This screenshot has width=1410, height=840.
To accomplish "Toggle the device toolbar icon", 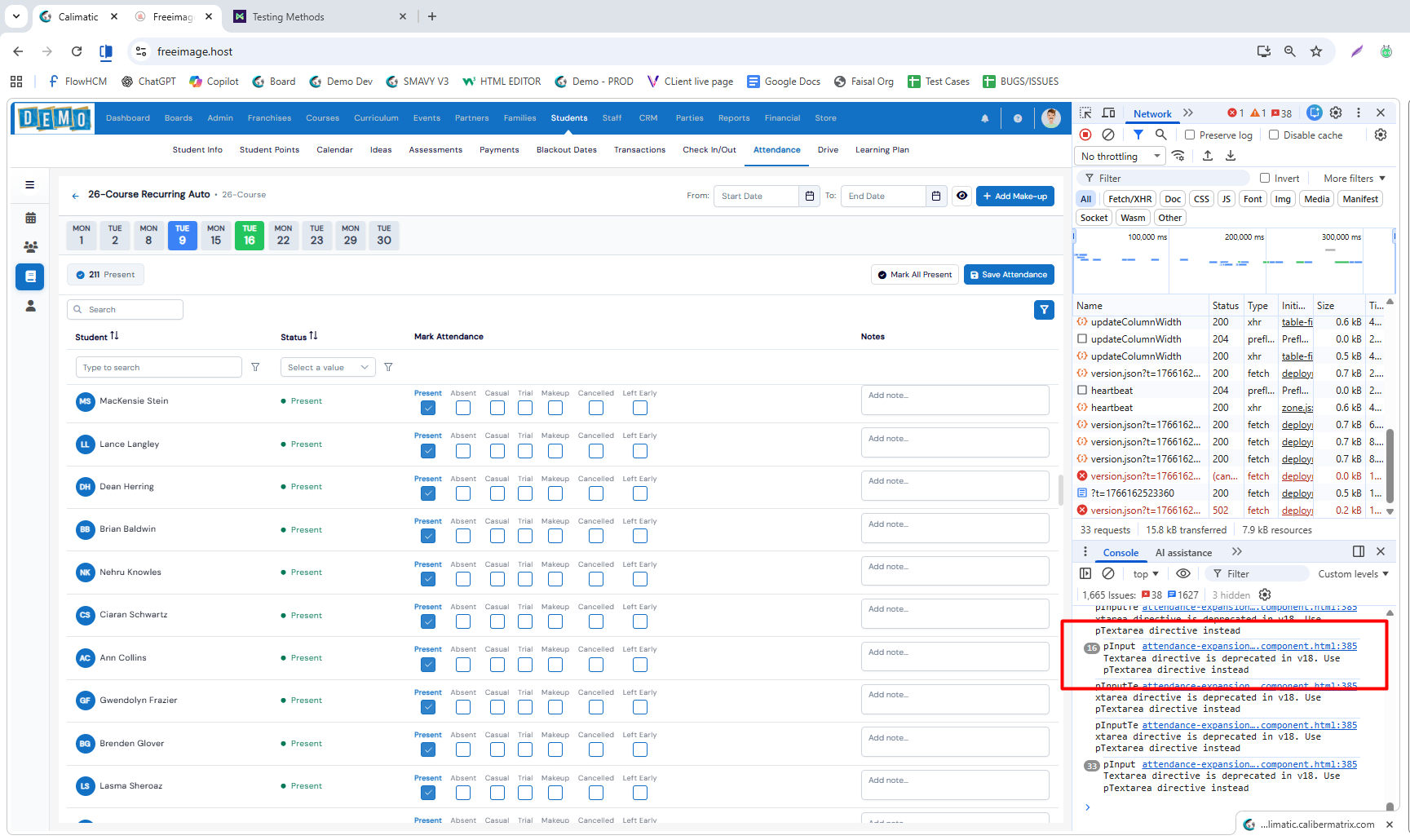I will tap(1108, 113).
